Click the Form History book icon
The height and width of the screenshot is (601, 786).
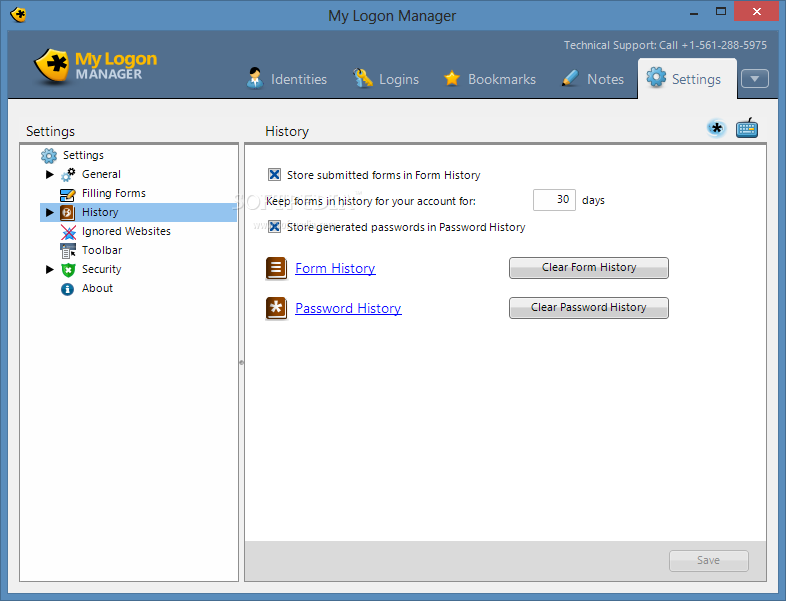tap(276, 268)
